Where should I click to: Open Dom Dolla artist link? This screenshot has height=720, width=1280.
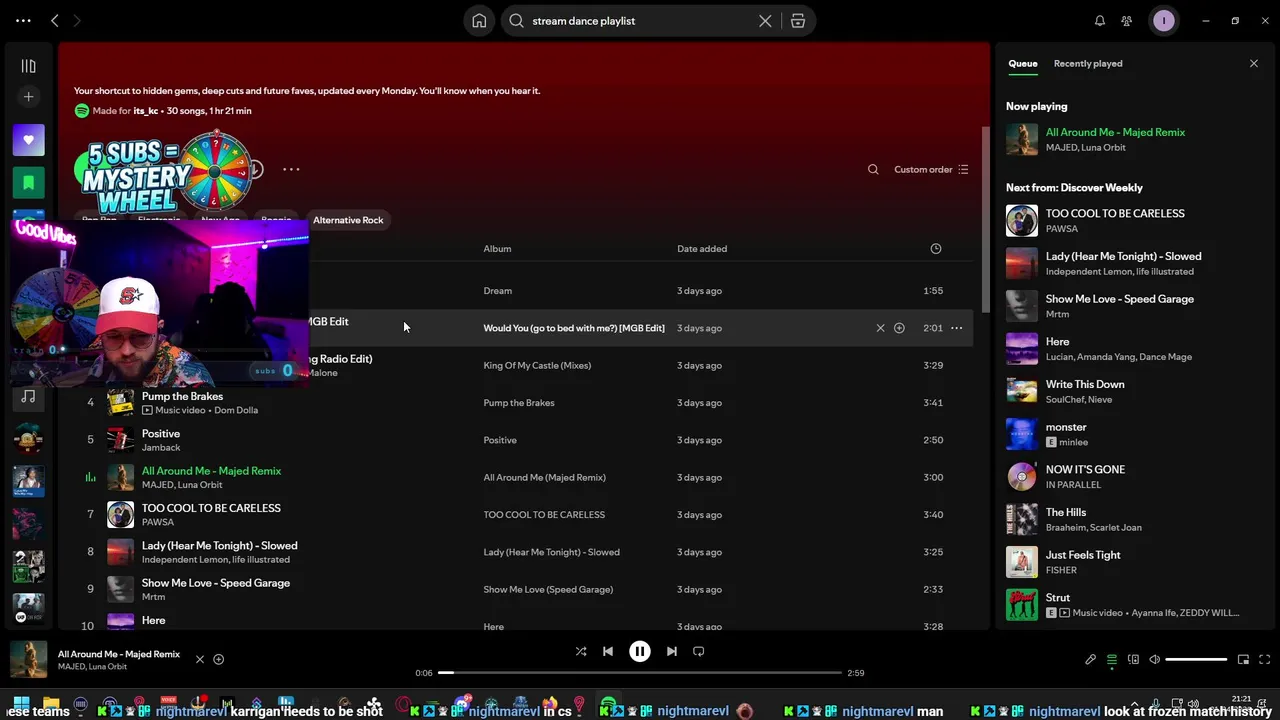(x=234, y=410)
